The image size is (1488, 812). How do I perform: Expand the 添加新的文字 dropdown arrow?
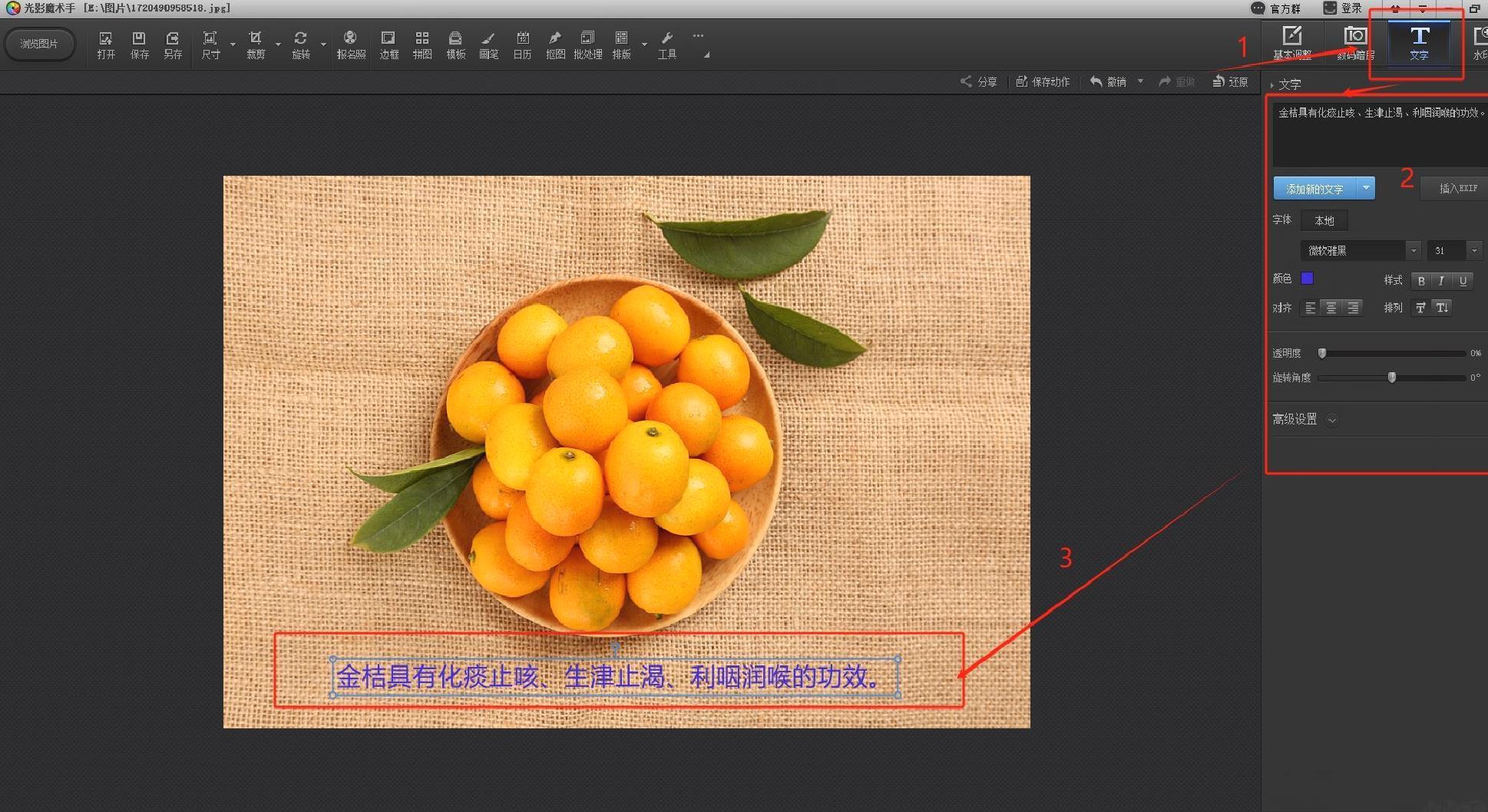(x=1366, y=188)
